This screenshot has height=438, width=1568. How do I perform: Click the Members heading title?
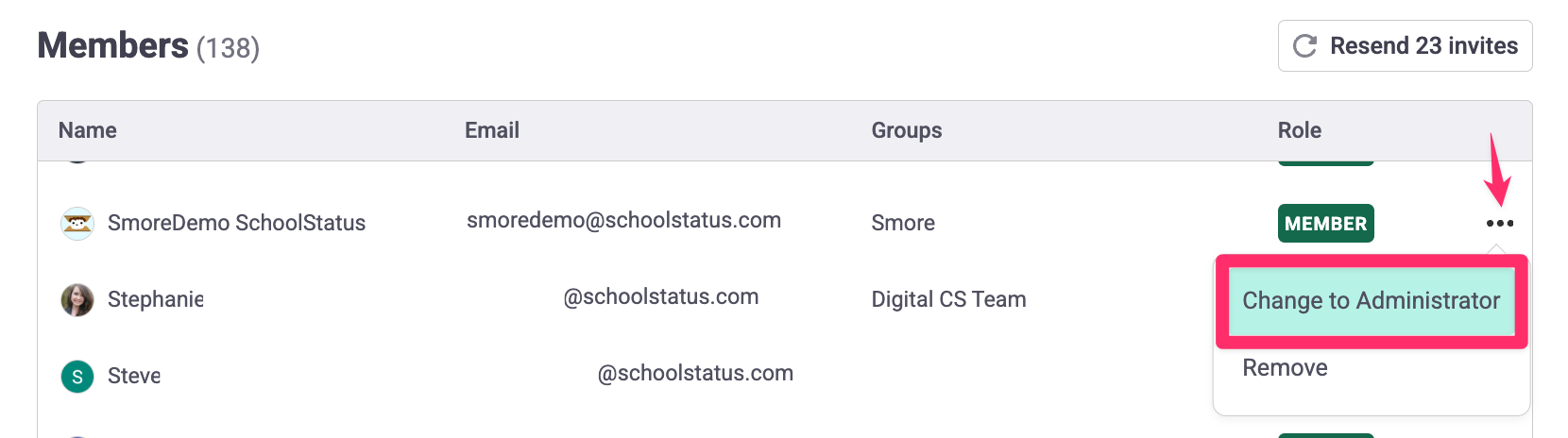(x=113, y=45)
